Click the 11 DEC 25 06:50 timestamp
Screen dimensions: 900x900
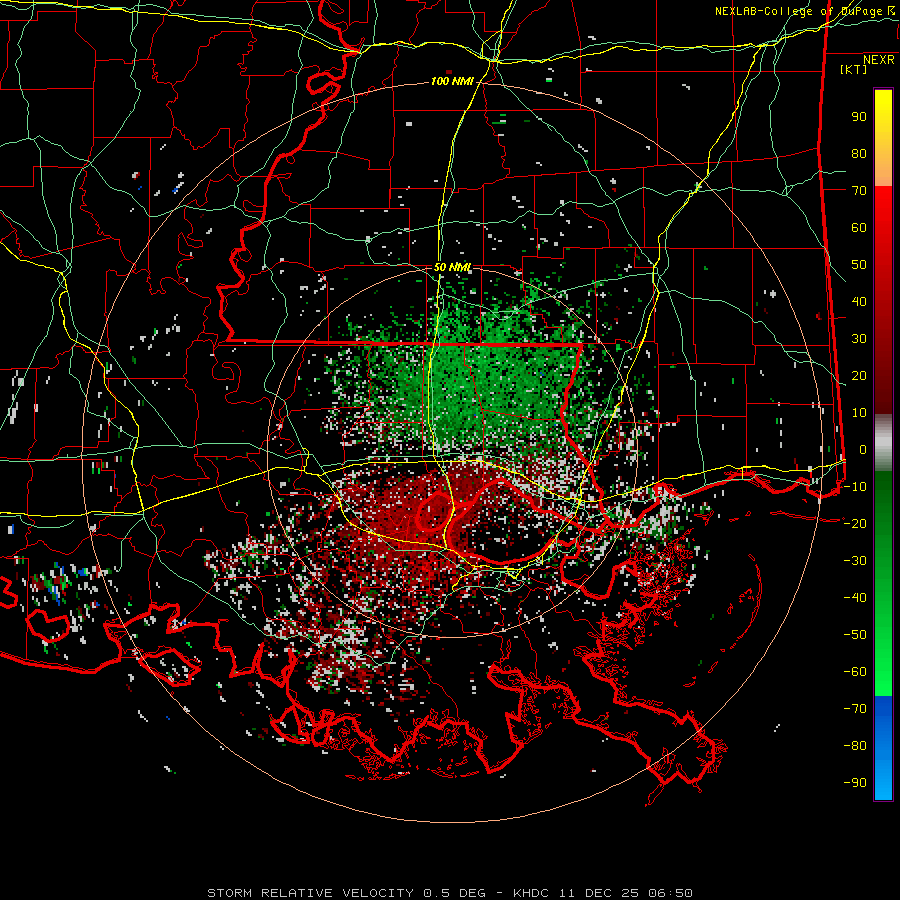pyautogui.click(x=626, y=893)
